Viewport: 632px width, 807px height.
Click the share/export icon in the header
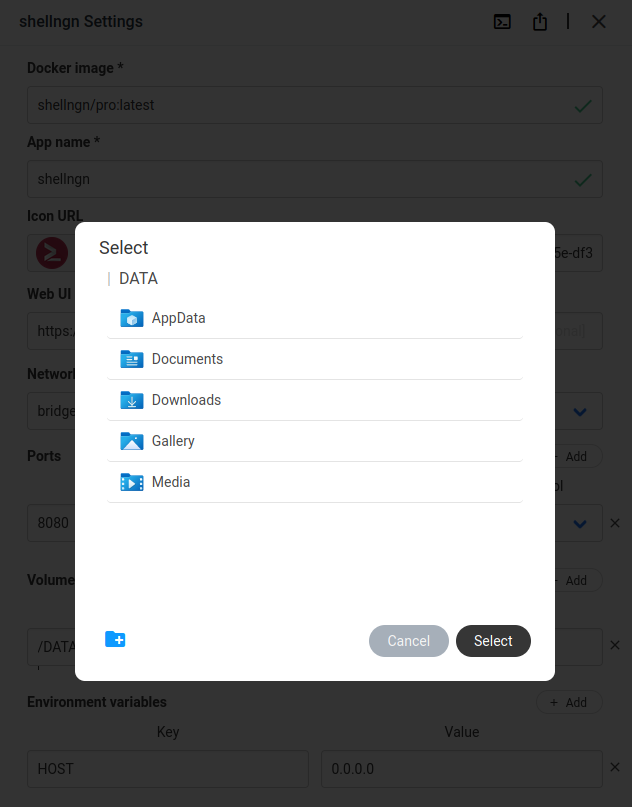[540, 21]
